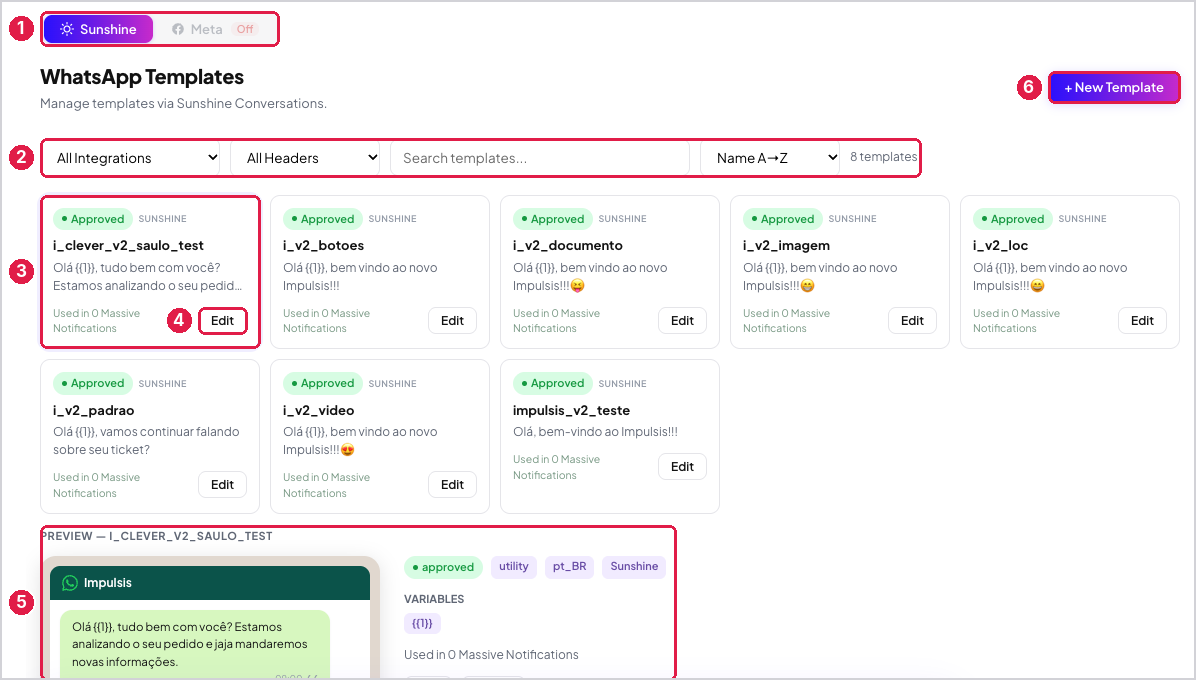The image size is (1196, 680).
Task: Click the approved status tag in preview
Action: pos(443,567)
